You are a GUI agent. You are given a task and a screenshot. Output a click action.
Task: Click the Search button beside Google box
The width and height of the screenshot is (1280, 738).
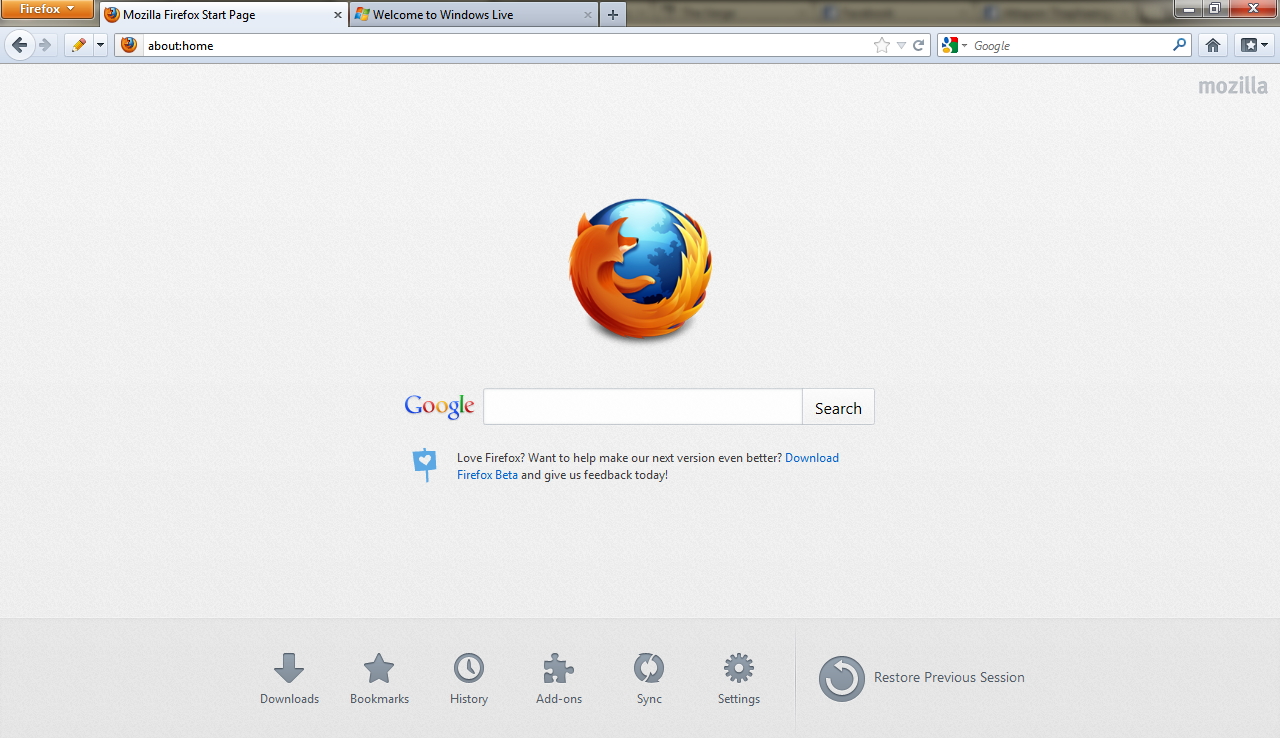[838, 408]
